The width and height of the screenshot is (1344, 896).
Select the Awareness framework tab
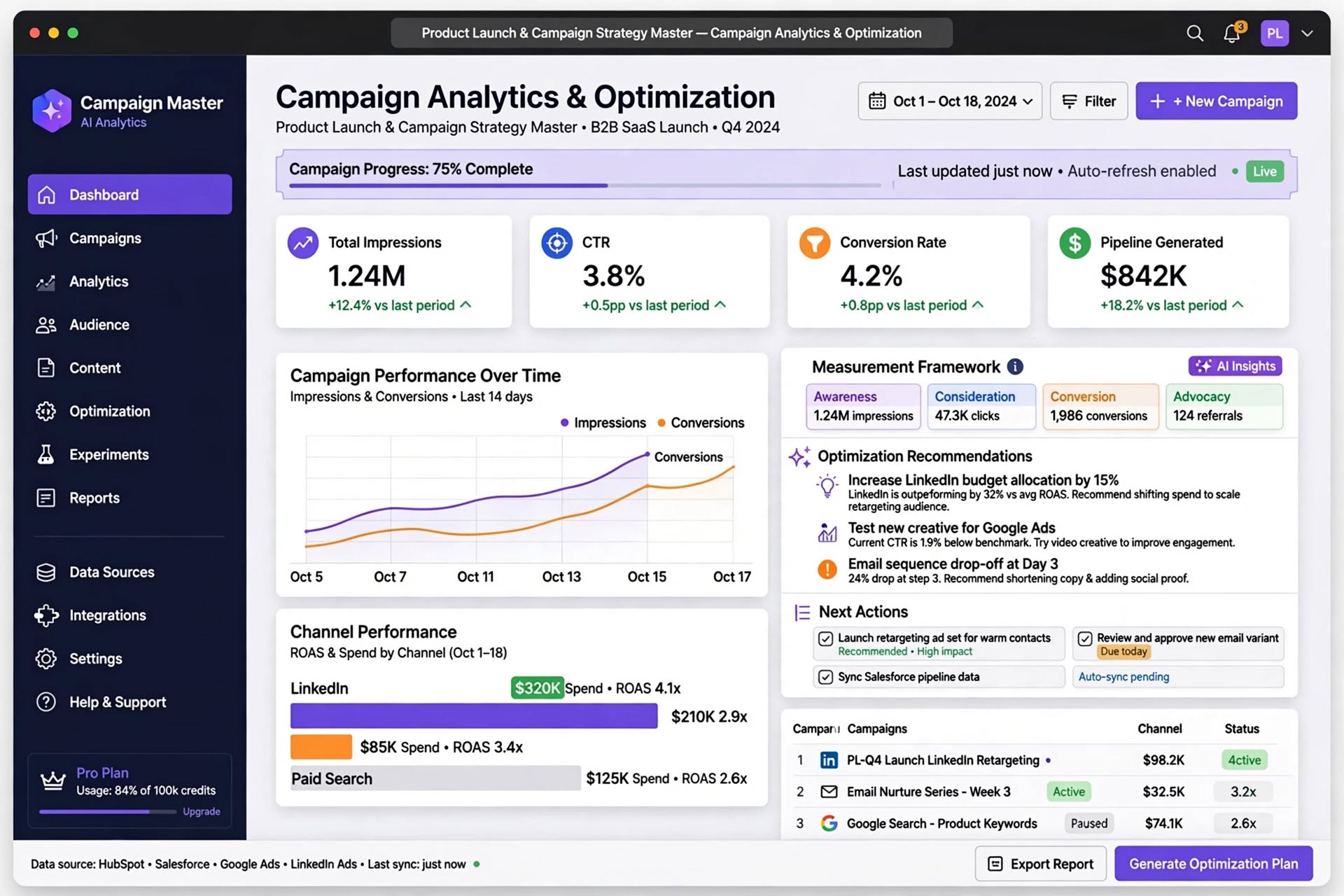863,406
